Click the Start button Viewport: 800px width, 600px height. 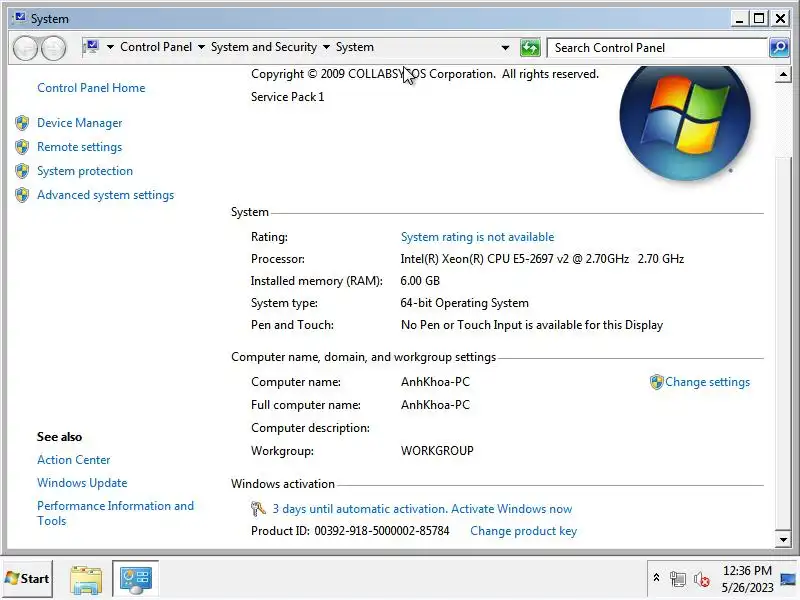tap(28, 579)
